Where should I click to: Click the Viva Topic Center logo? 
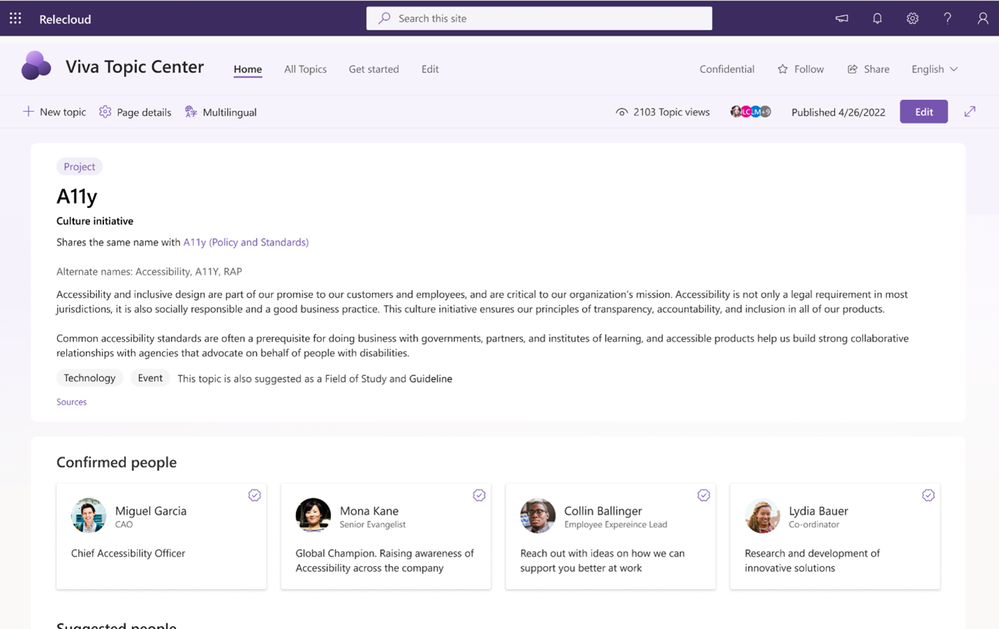tap(36, 66)
